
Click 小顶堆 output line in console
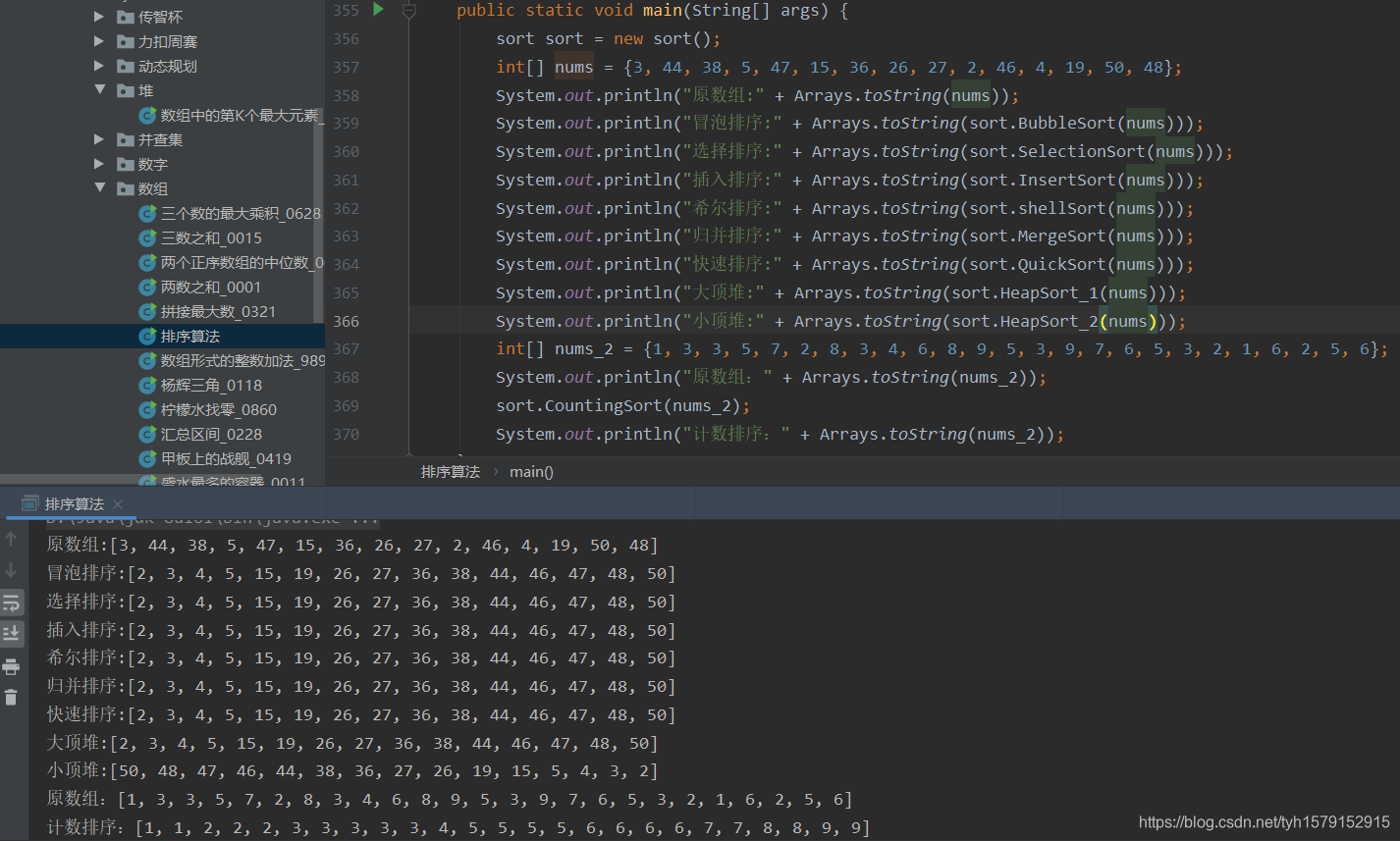pos(352,771)
